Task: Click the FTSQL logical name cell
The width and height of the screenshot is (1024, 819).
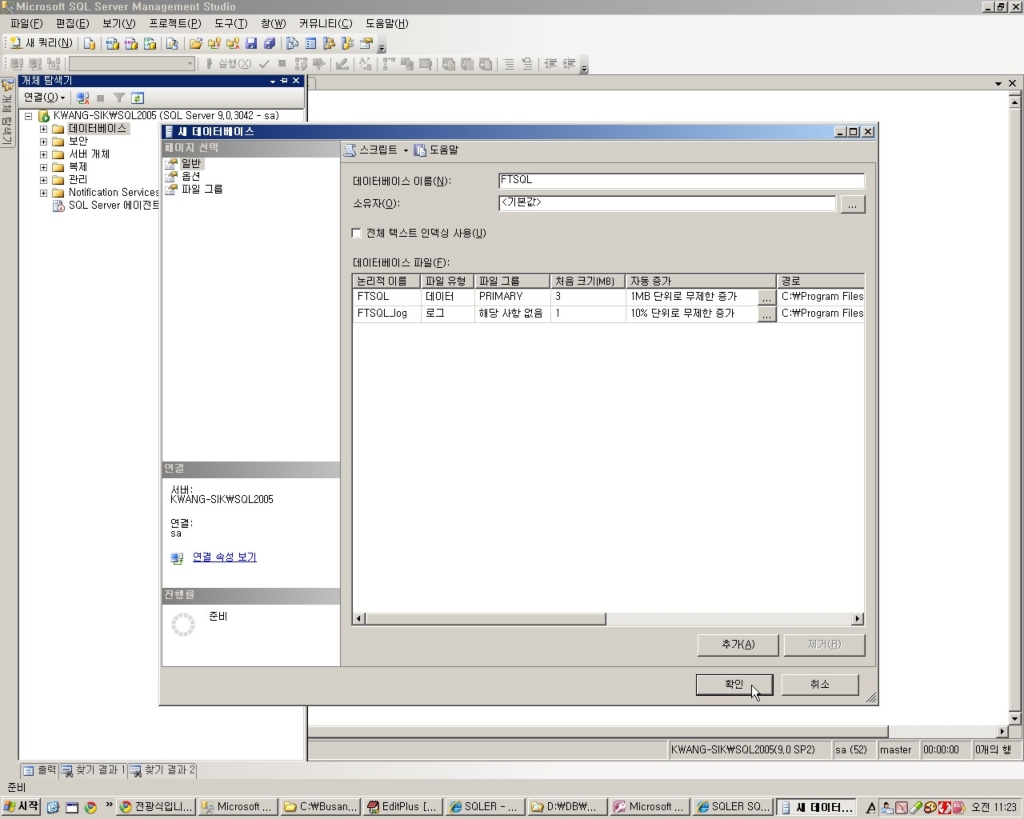Action: [387, 297]
